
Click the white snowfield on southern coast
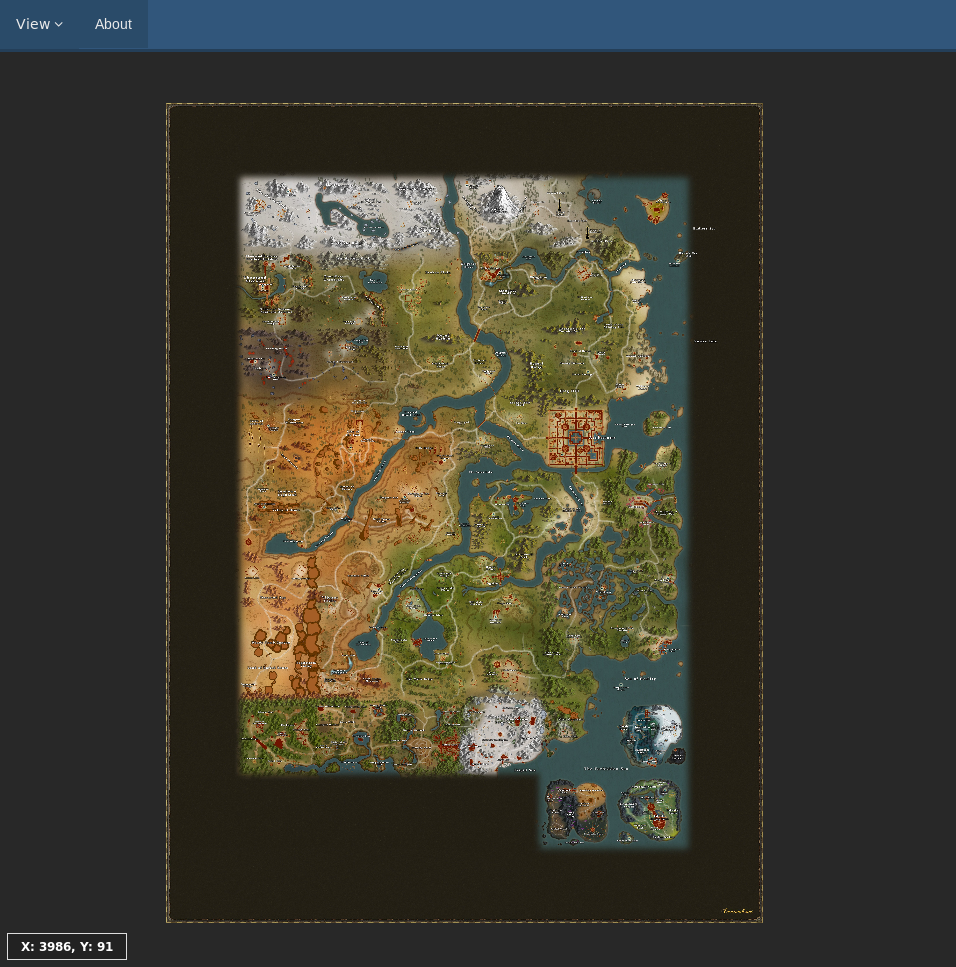(505, 728)
